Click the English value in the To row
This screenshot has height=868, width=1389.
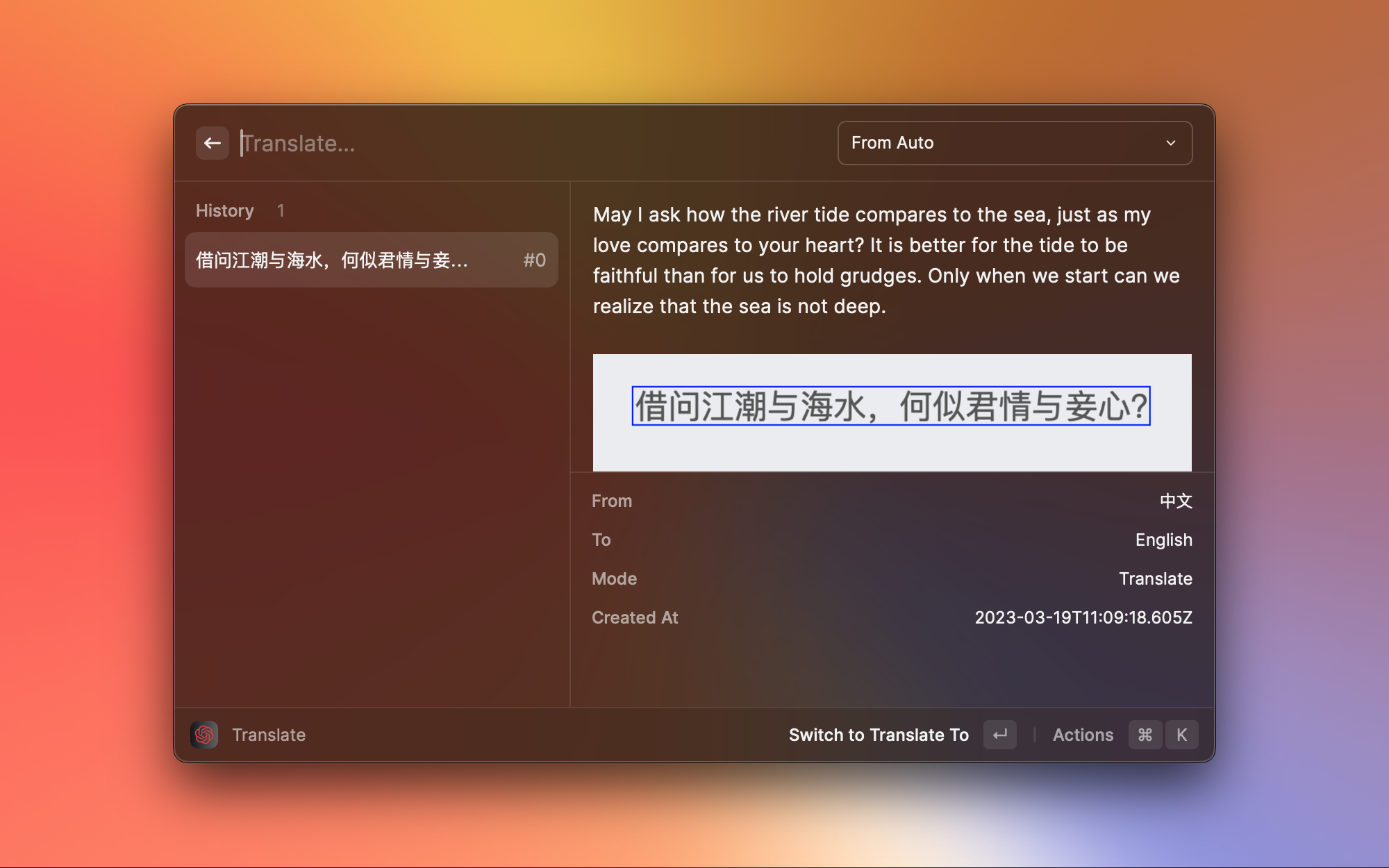coord(1163,540)
